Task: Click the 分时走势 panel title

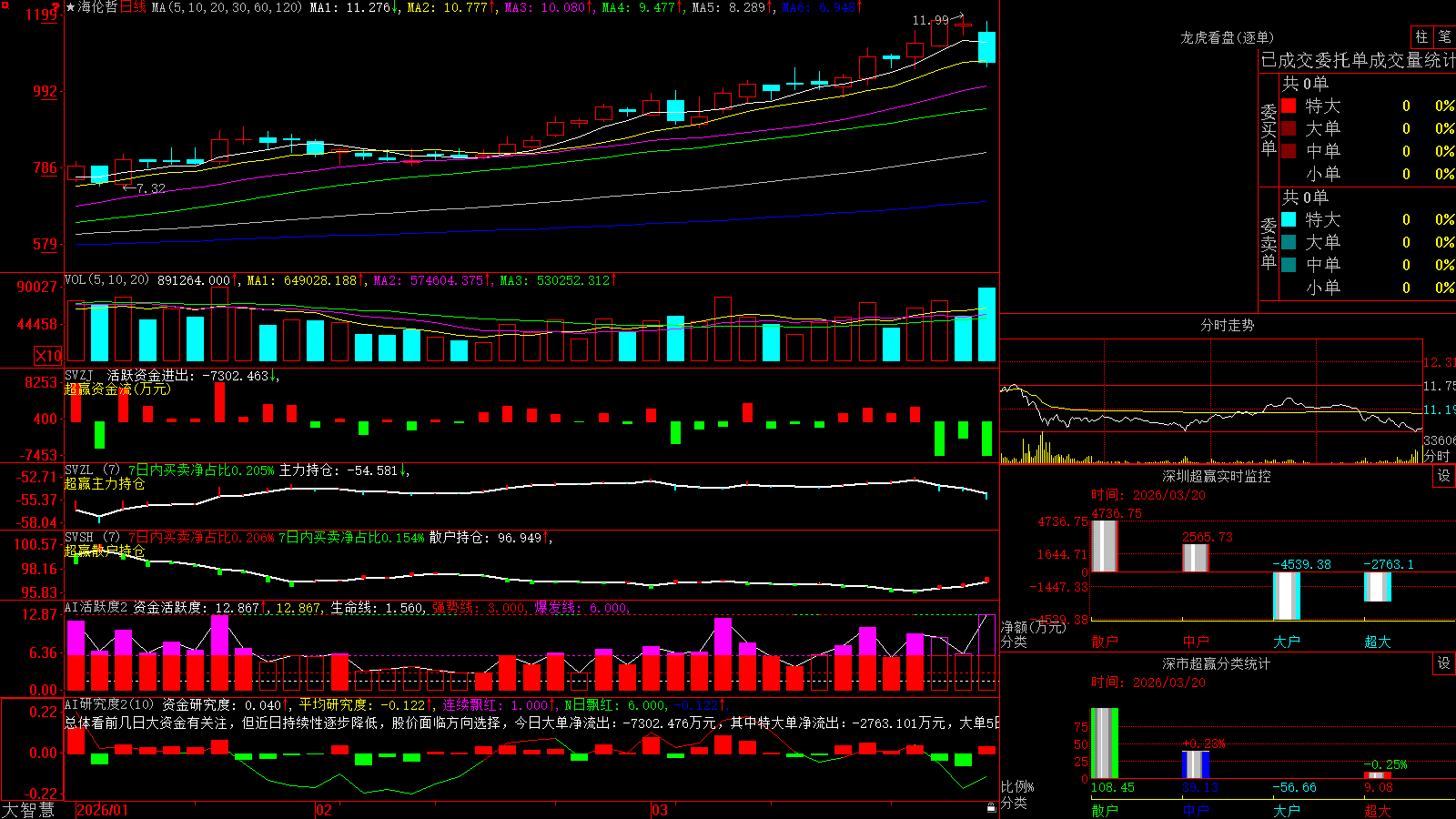Action: (1227, 325)
